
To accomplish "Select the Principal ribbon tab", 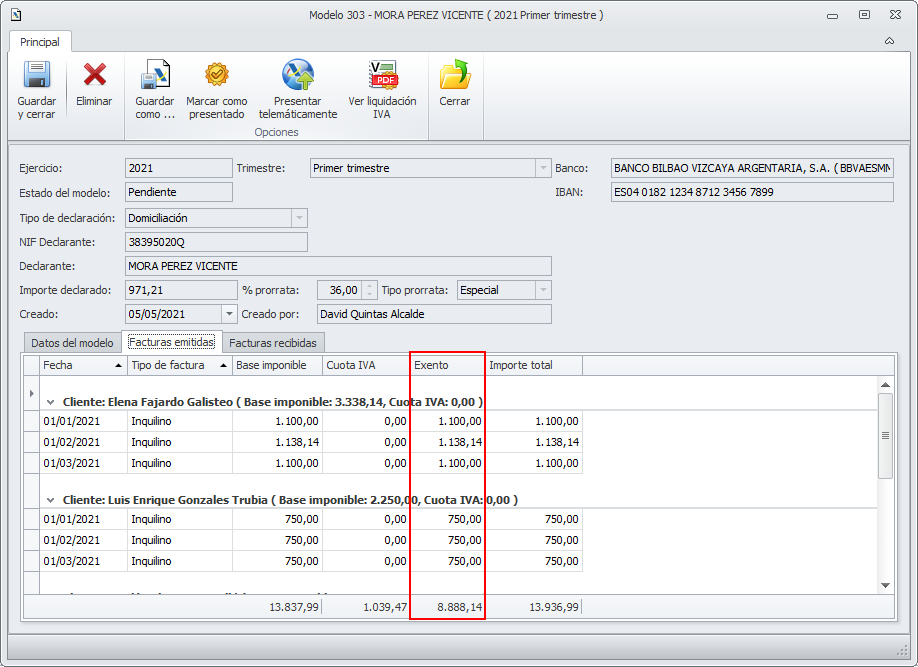I will 40,42.
